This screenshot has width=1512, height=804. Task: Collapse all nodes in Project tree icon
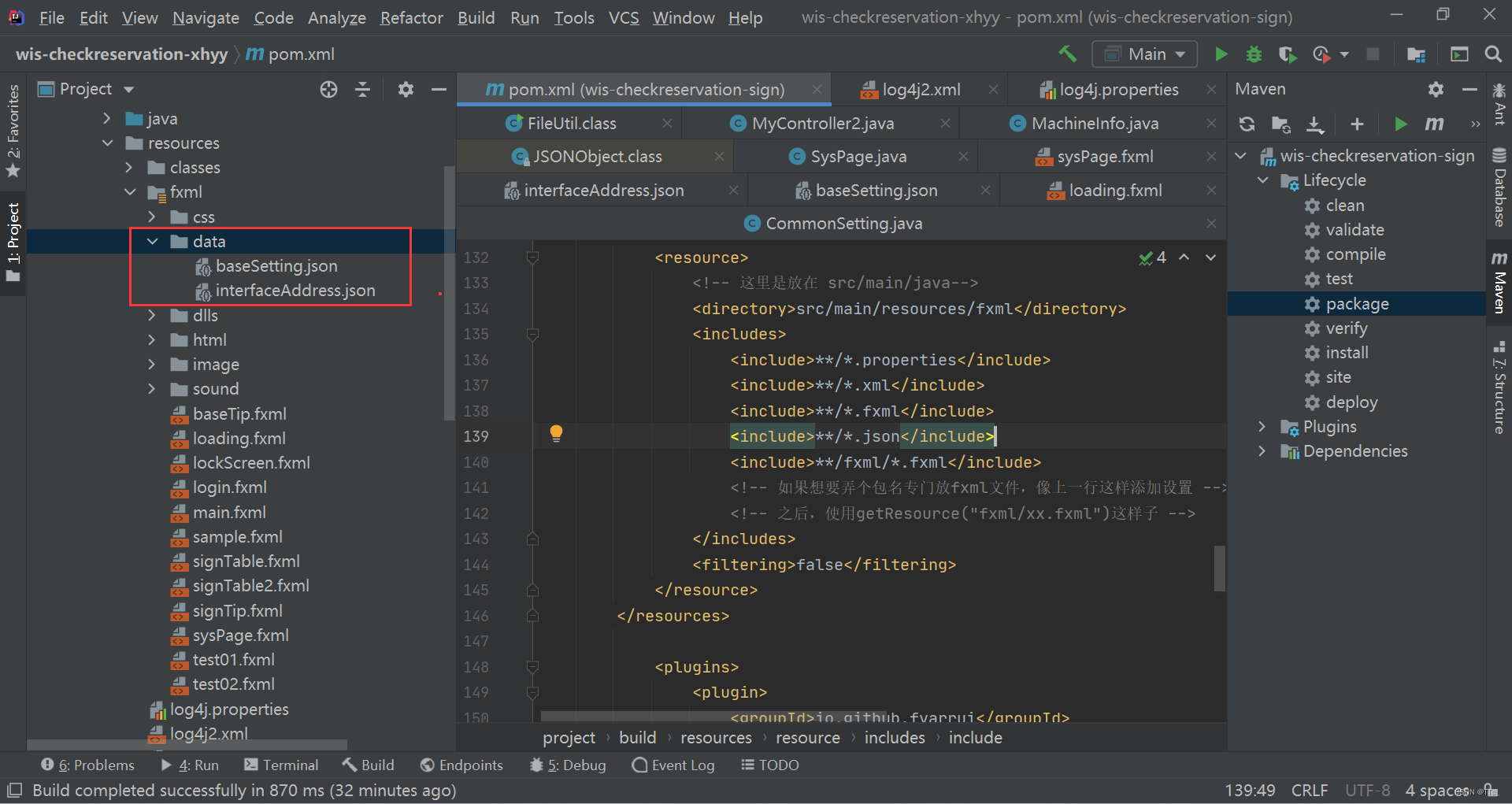[362, 89]
